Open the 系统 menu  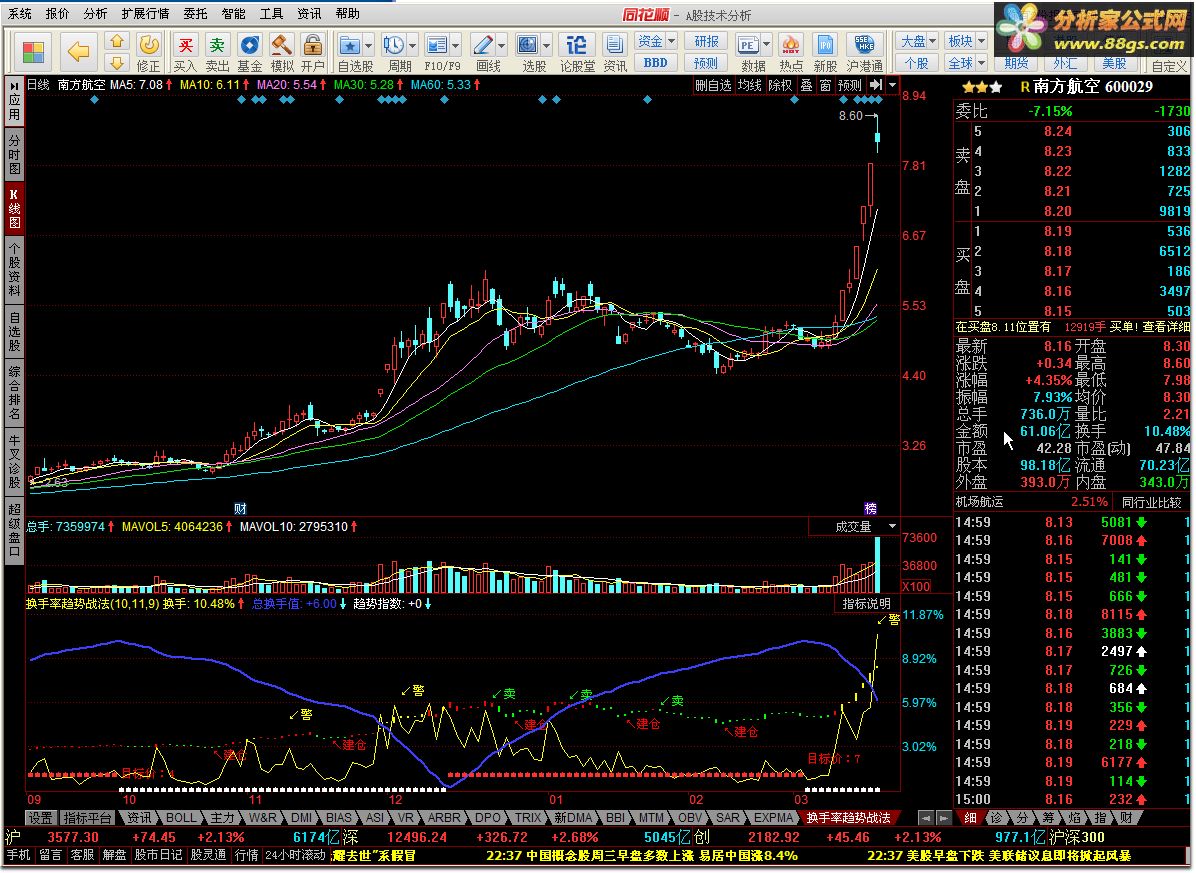pyautogui.click(x=19, y=14)
